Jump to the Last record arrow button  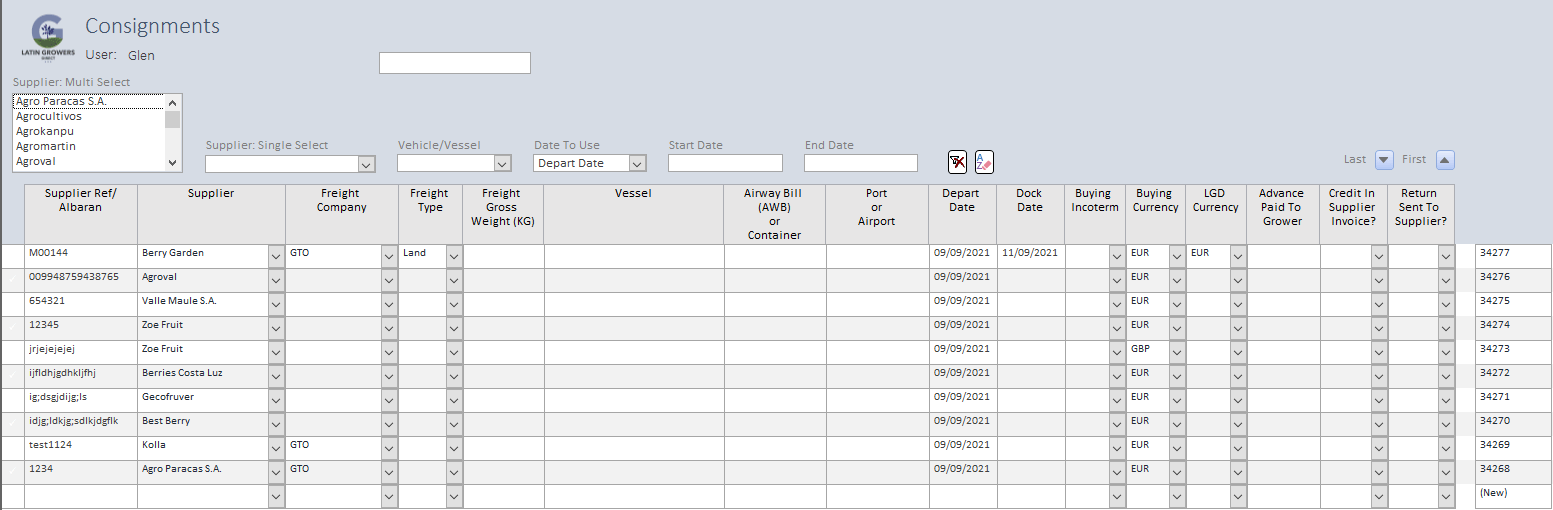pos(1384,159)
